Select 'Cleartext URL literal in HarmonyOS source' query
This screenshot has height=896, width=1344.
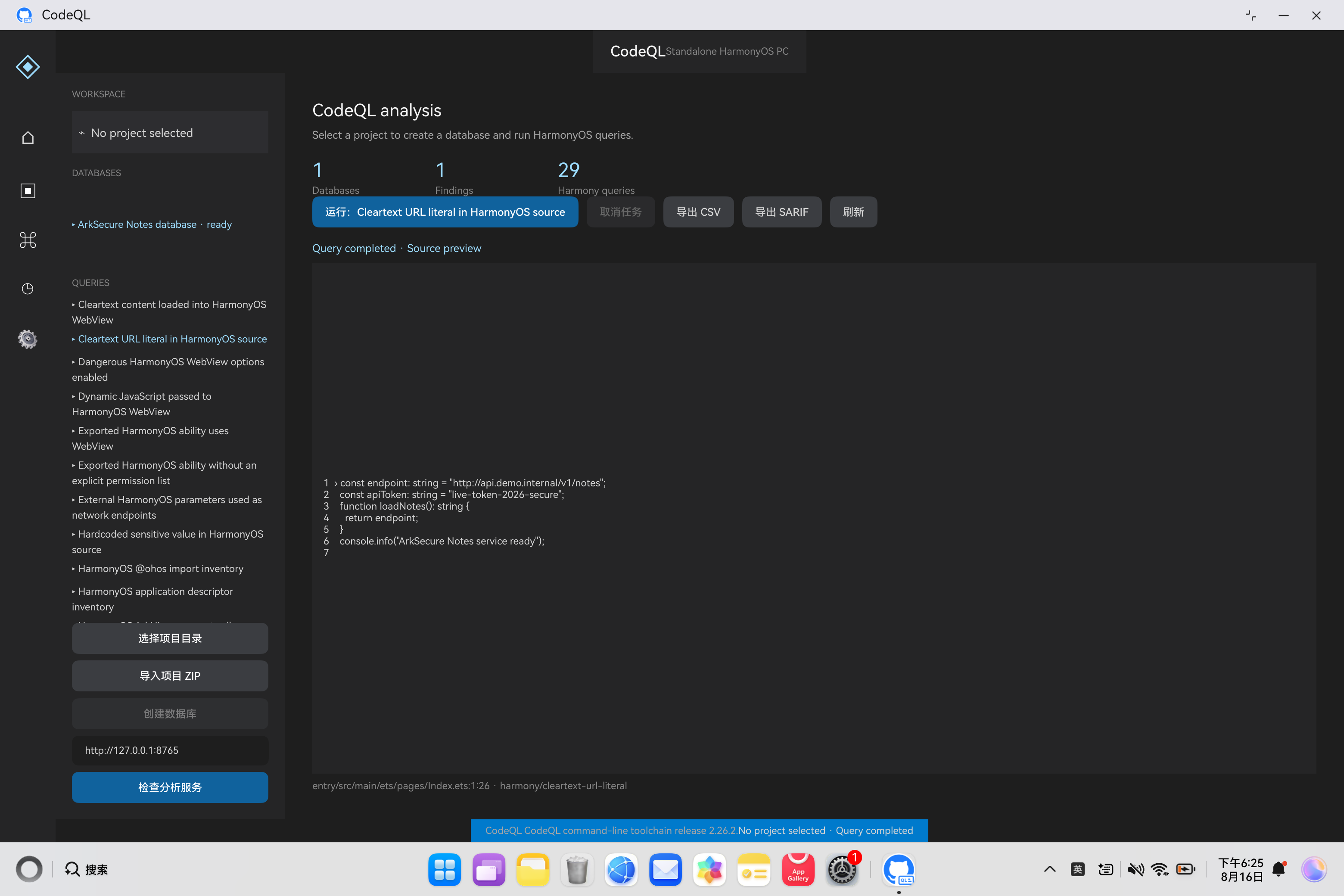pyautogui.click(x=170, y=339)
